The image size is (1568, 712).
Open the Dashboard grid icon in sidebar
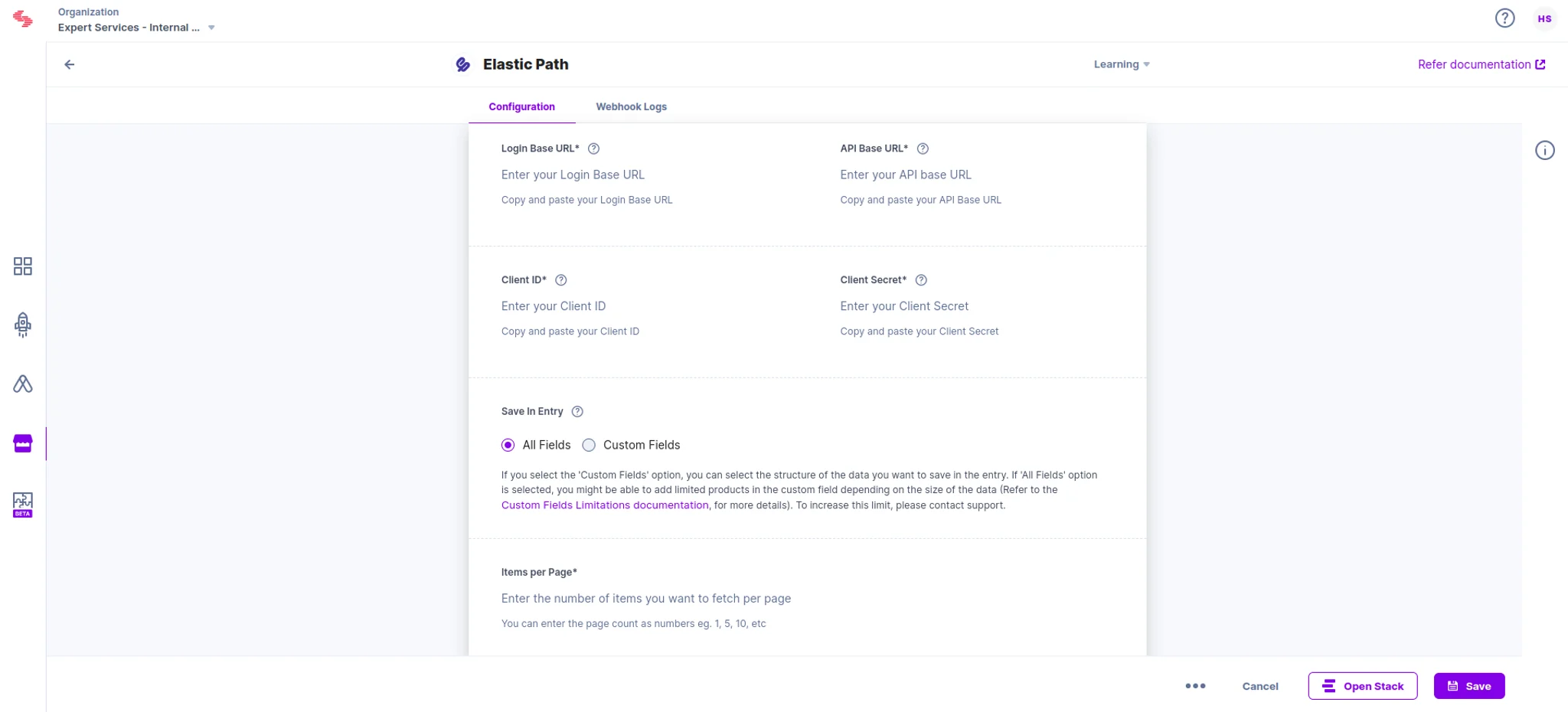[x=23, y=266]
